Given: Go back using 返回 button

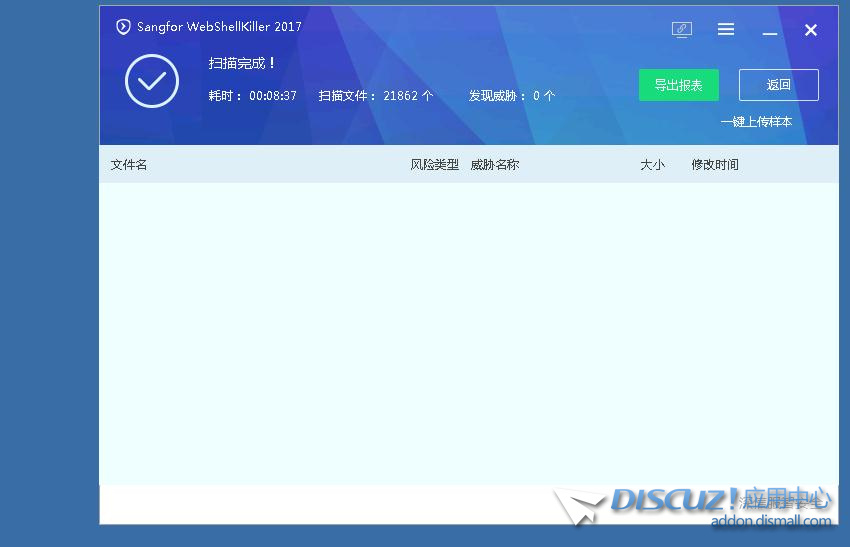Looking at the screenshot, I should coord(778,85).
